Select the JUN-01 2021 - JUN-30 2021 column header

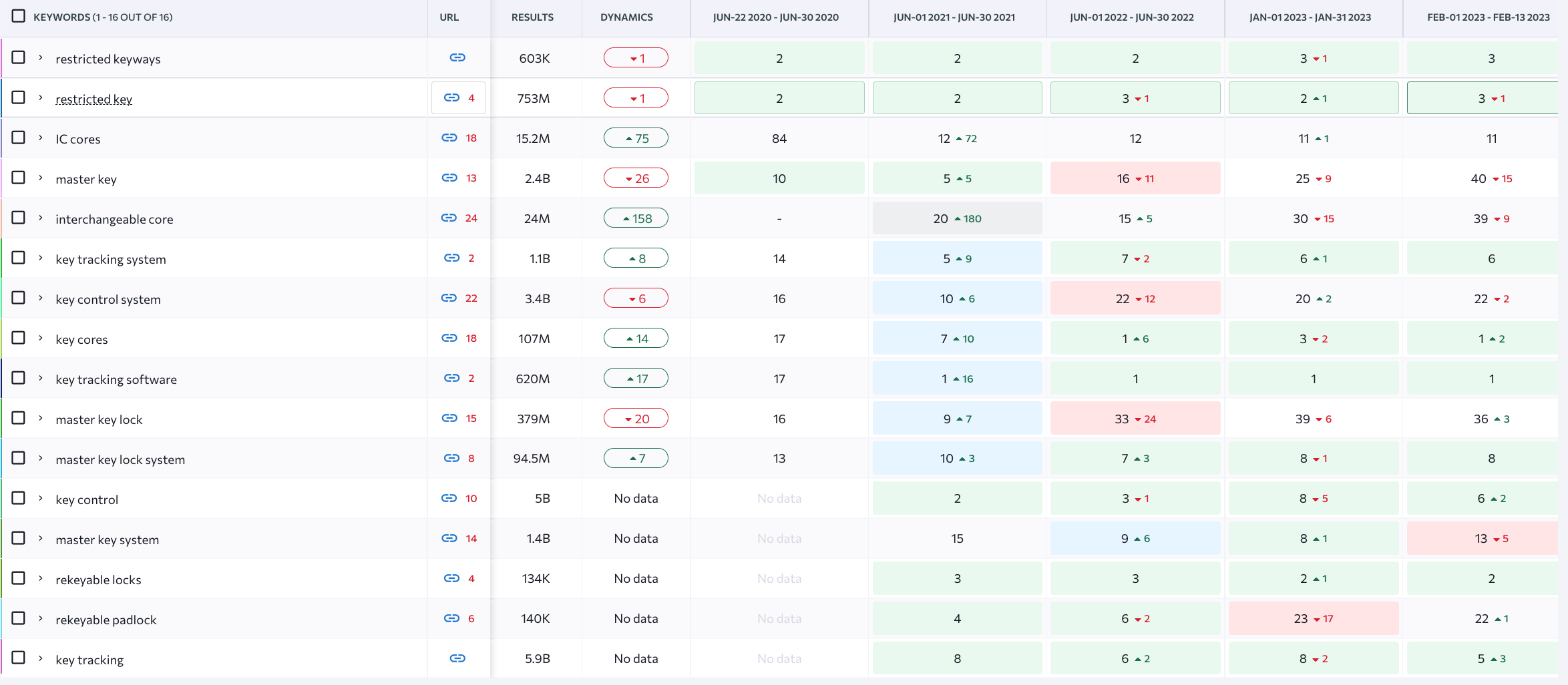click(954, 17)
